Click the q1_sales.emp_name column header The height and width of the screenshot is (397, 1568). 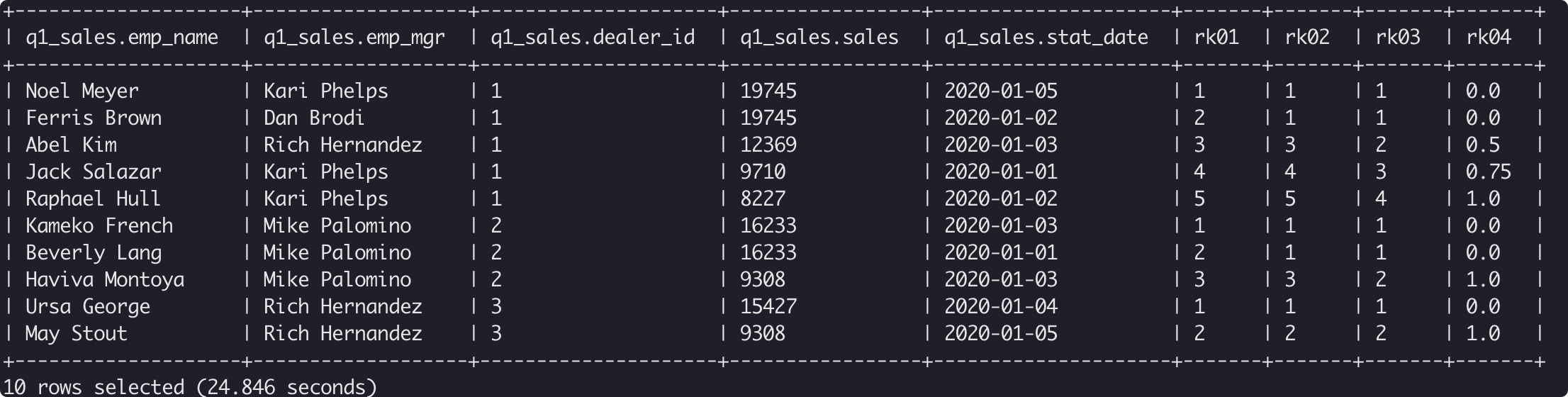(x=122, y=38)
